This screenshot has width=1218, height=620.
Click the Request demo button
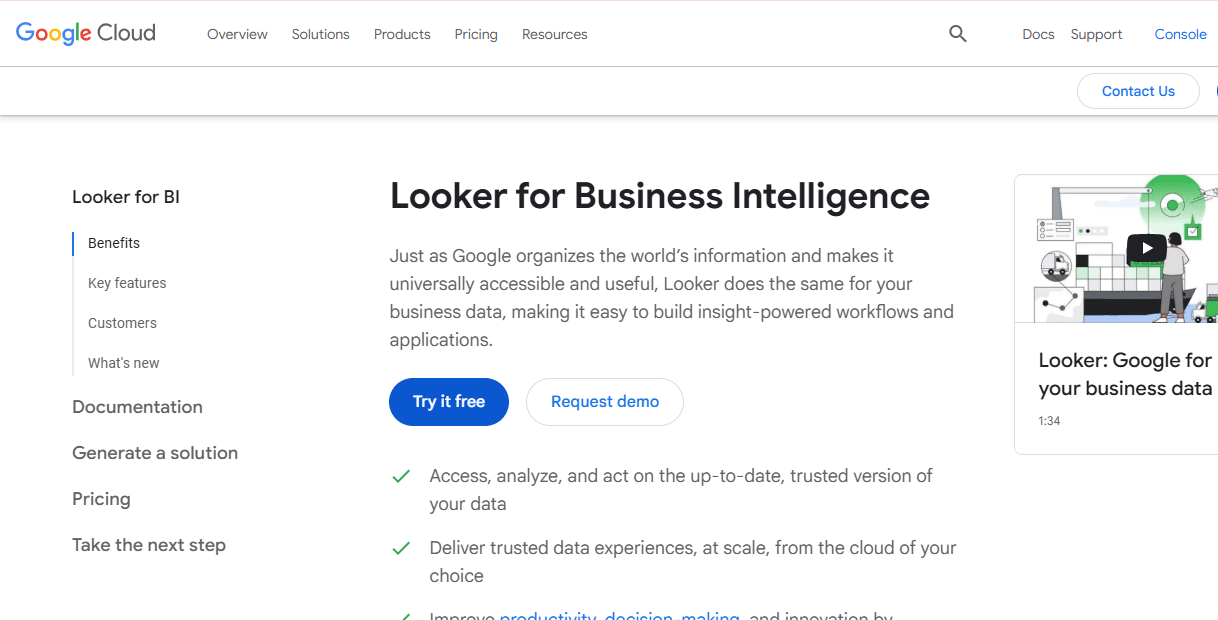pyautogui.click(x=605, y=402)
